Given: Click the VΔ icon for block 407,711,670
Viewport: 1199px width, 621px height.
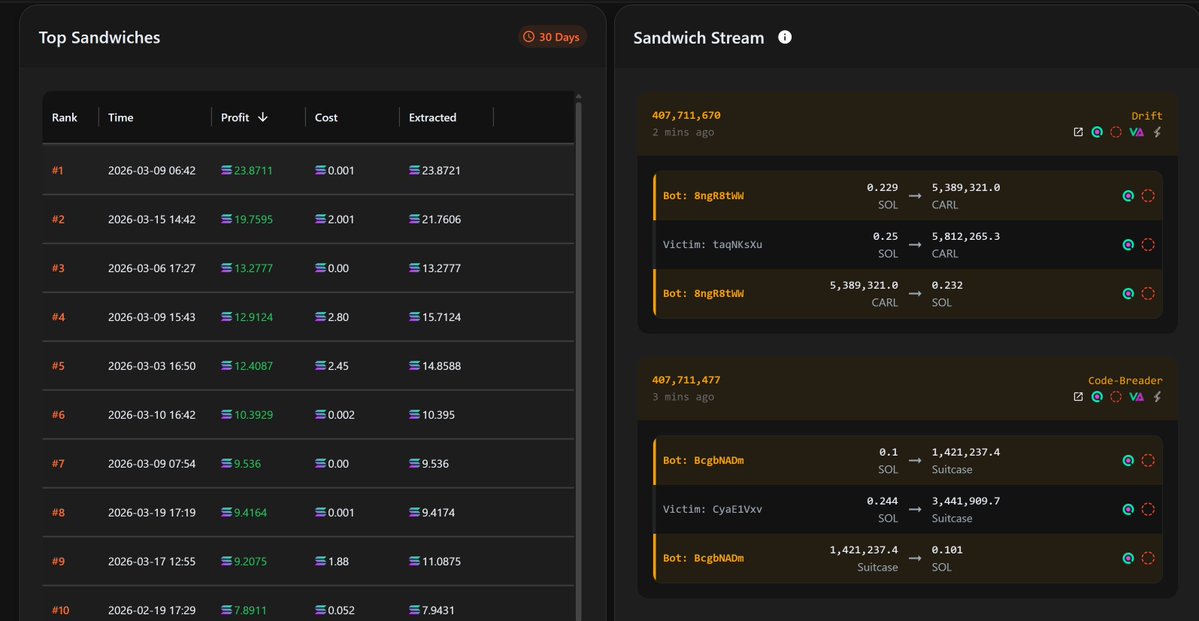Looking at the screenshot, I should 1136,132.
